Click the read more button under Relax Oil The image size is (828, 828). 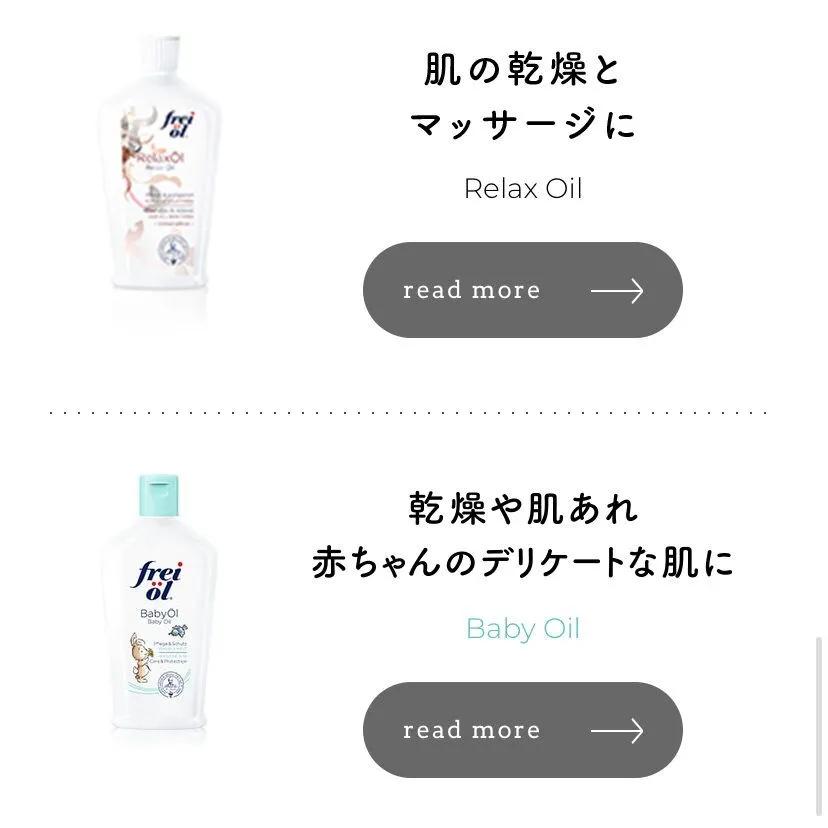(x=523, y=290)
